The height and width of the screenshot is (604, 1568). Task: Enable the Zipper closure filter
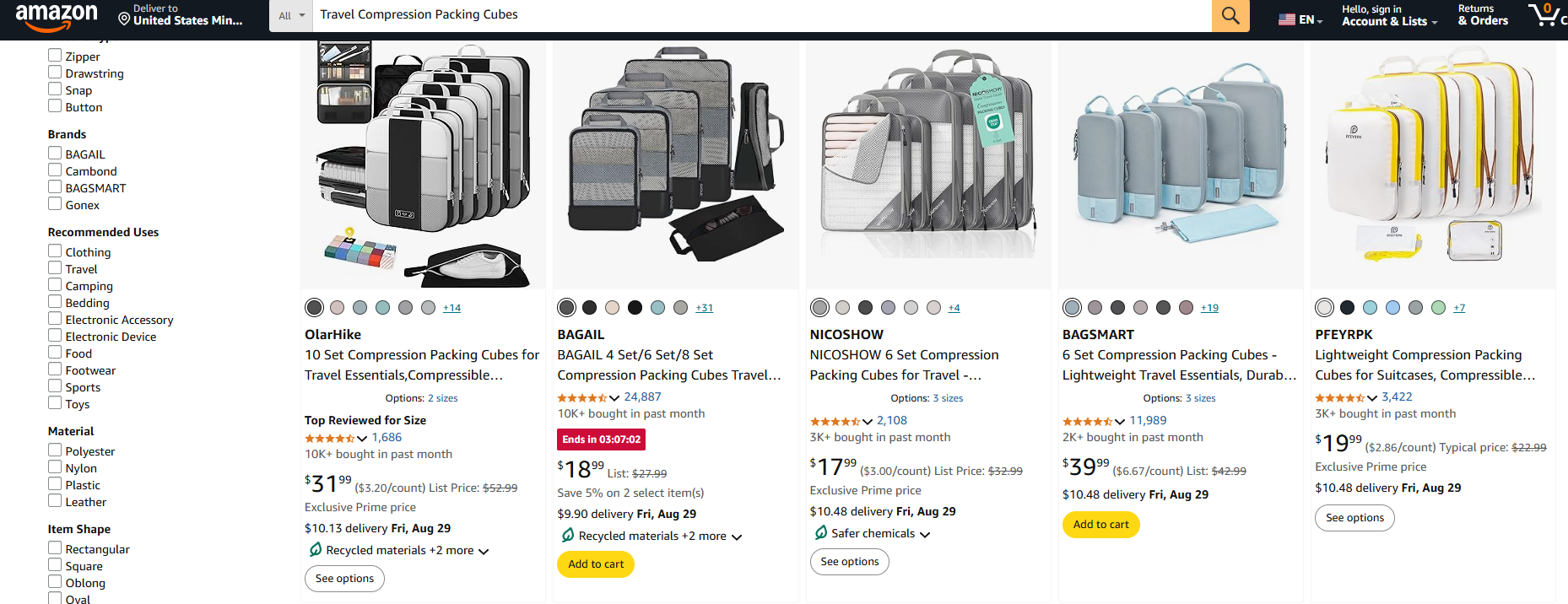(x=54, y=56)
